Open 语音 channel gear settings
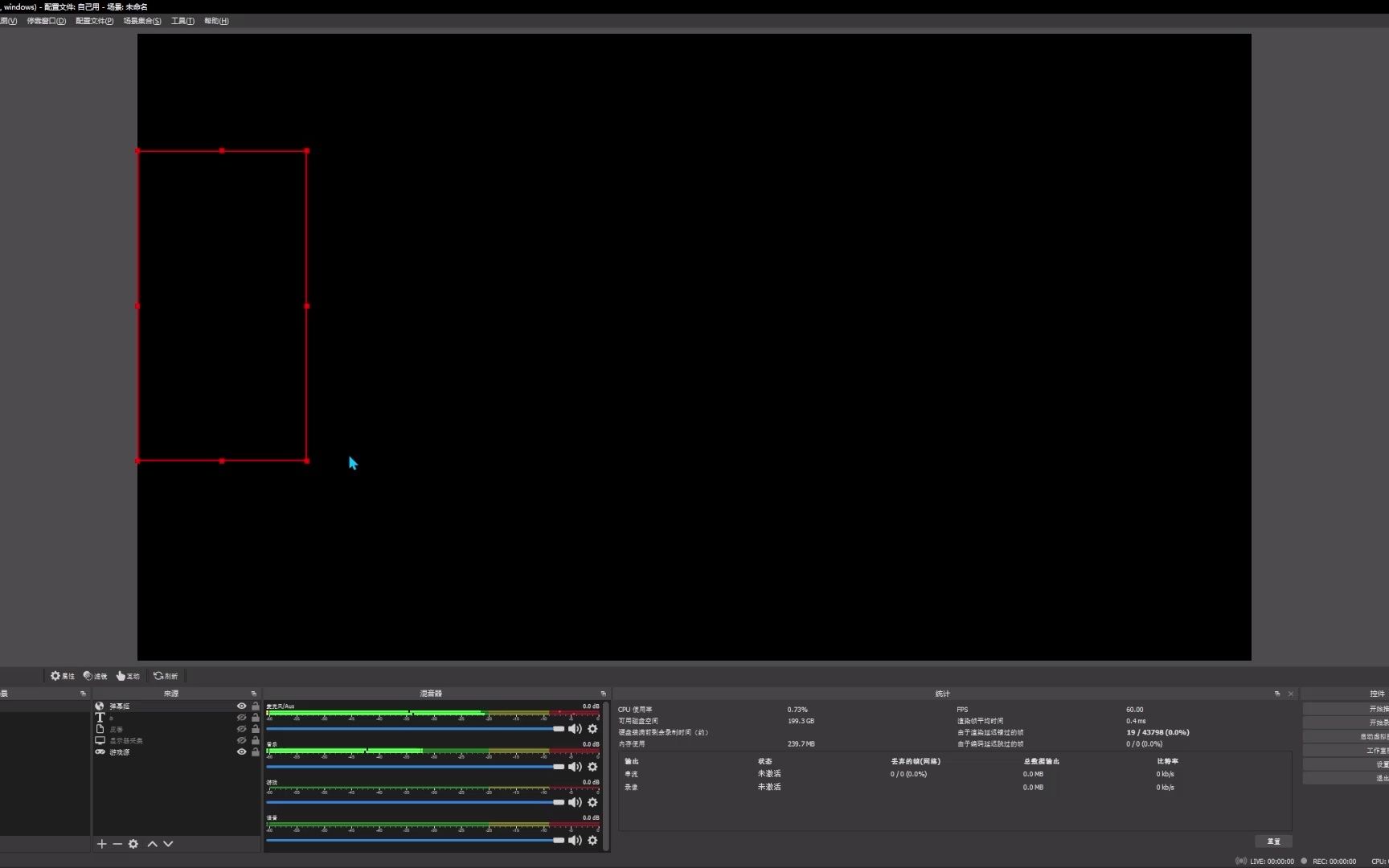Image resolution: width=1389 pixels, height=868 pixels. (592, 840)
